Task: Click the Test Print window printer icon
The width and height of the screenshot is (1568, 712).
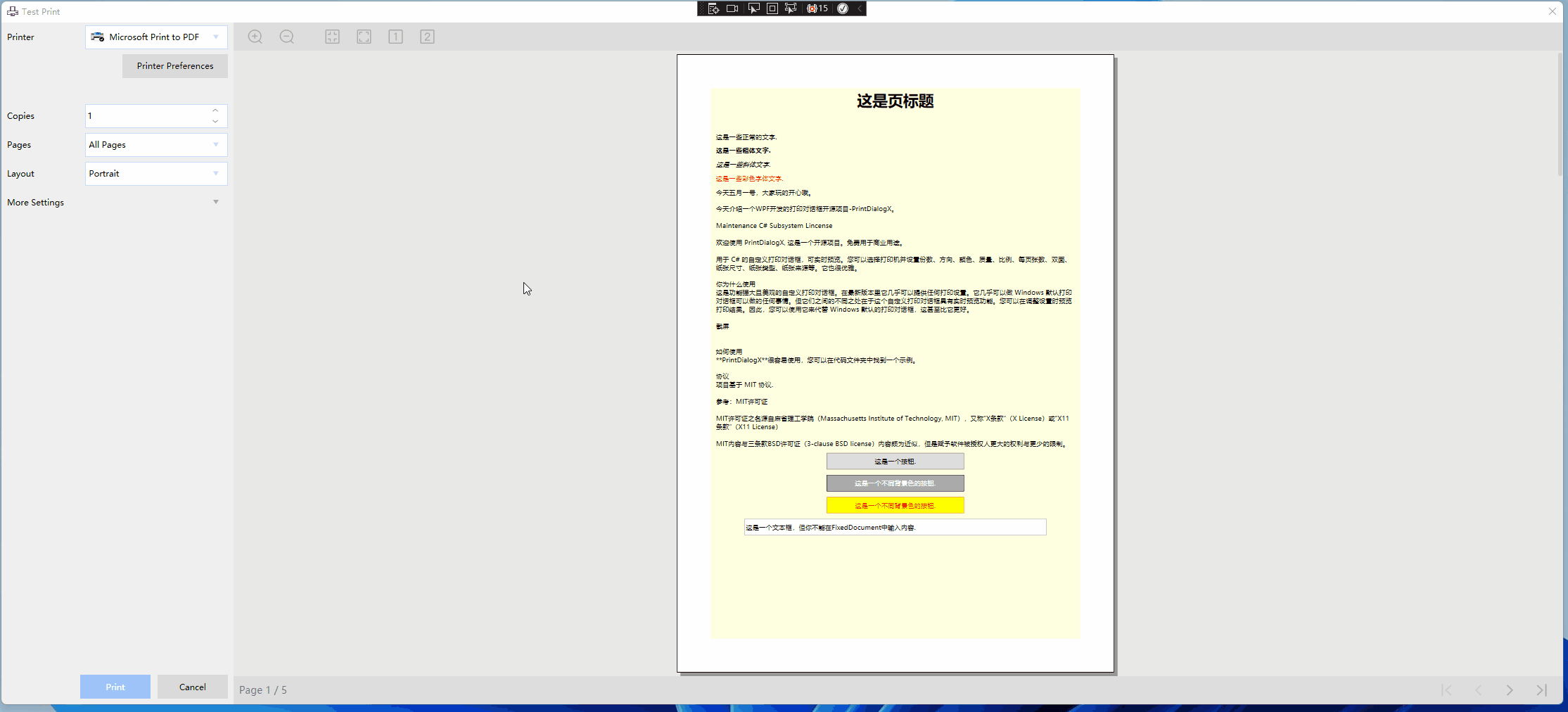Action: (13, 11)
